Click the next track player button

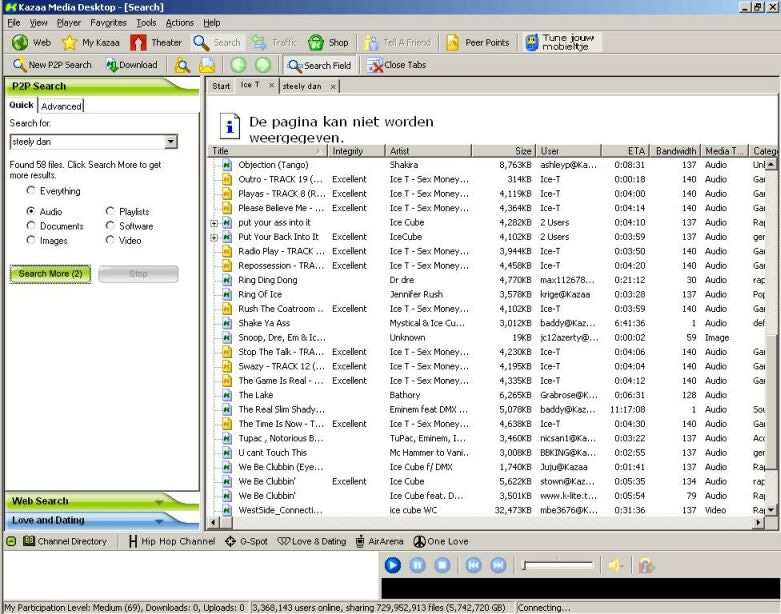coord(498,565)
